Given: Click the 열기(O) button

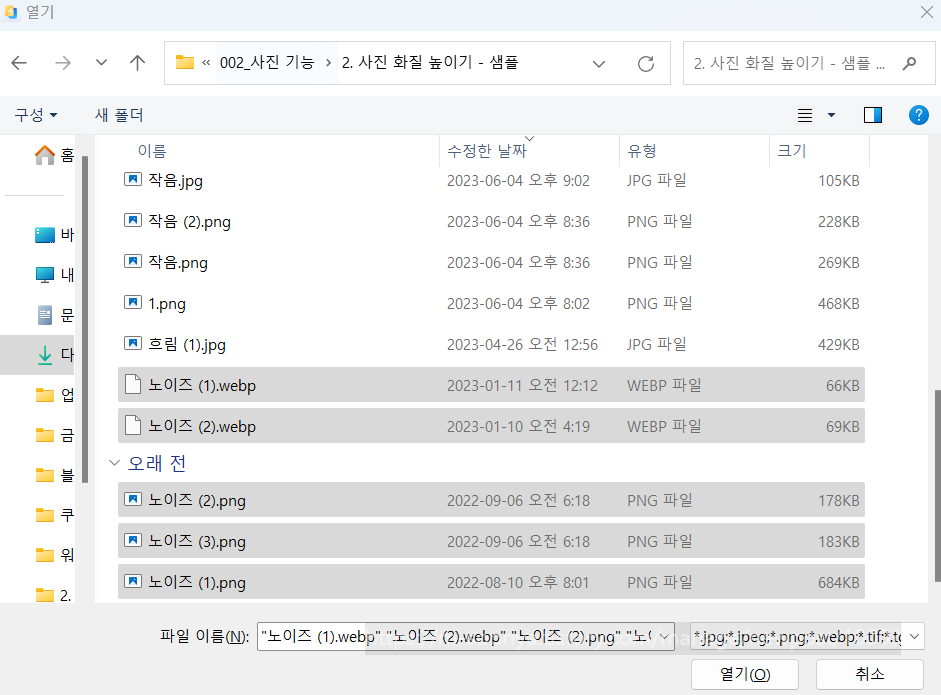Looking at the screenshot, I should click(745, 674).
